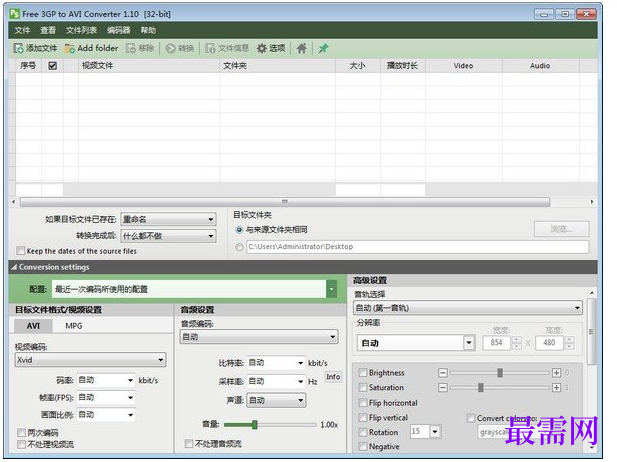Click the Saturation minus icon
This screenshot has height=462, width=617.
443,388
